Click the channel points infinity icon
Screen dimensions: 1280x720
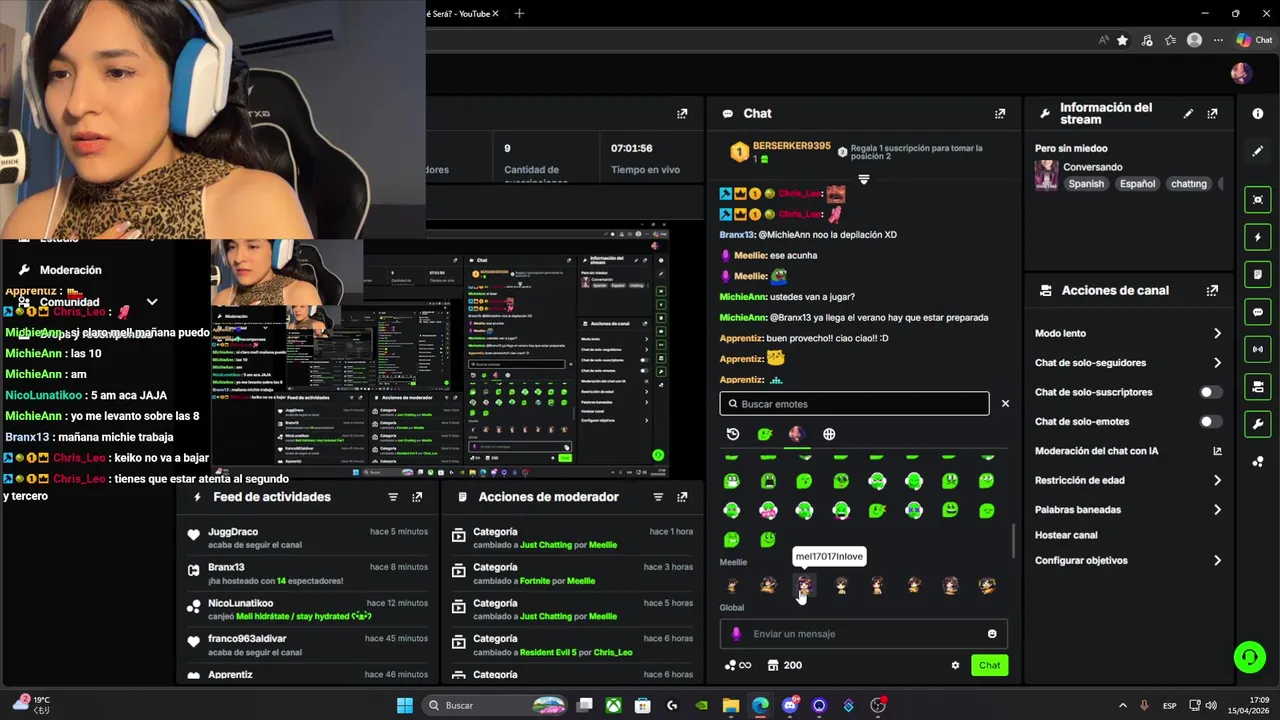click(738, 665)
